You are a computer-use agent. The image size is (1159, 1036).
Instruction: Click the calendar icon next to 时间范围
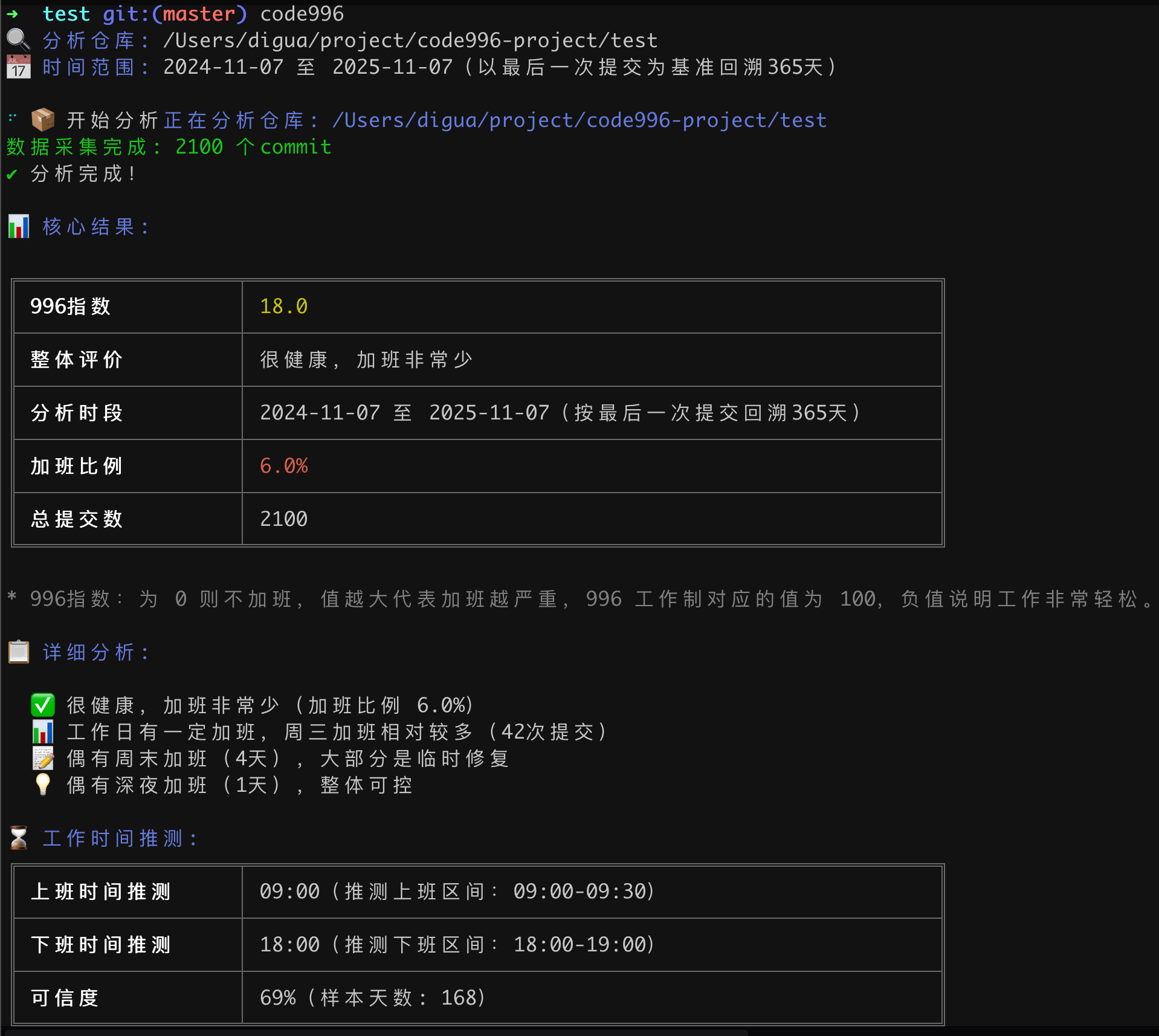[x=18, y=66]
